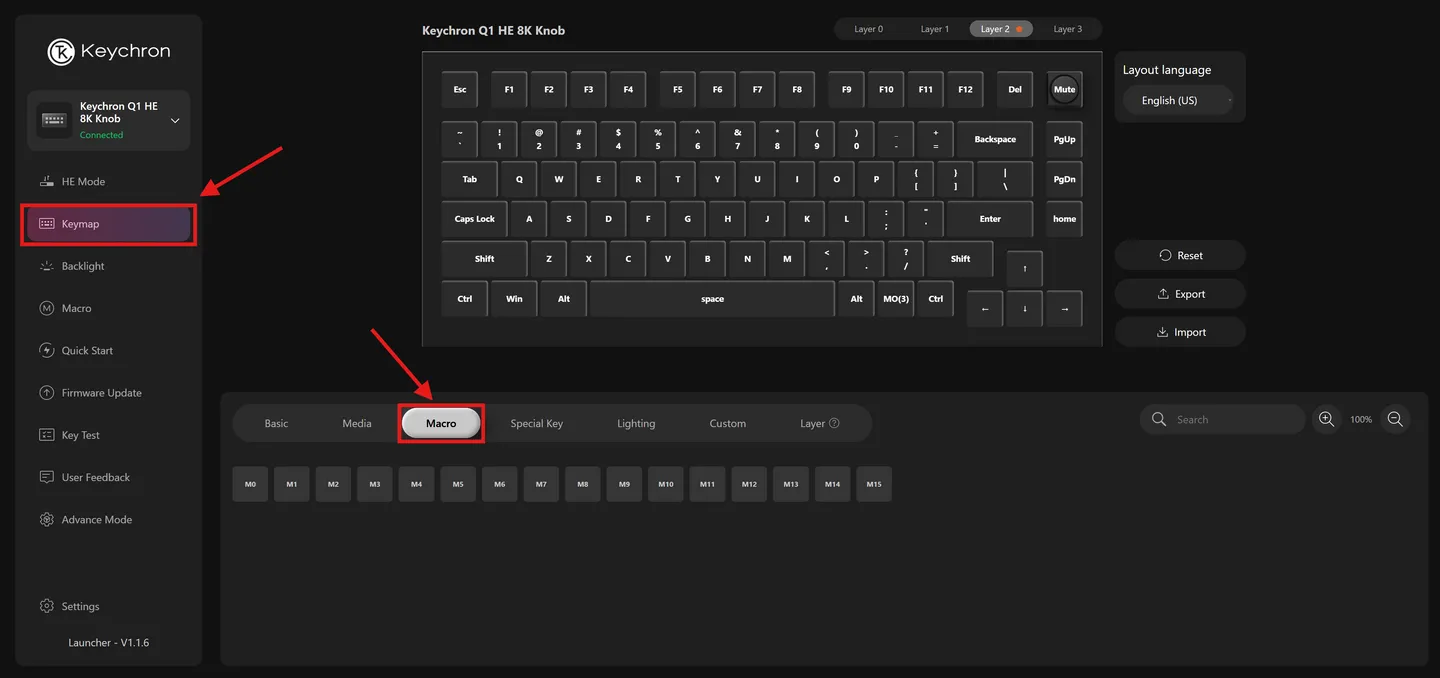The height and width of the screenshot is (678, 1440).
Task: Select the PgDn key
Action: point(1064,179)
